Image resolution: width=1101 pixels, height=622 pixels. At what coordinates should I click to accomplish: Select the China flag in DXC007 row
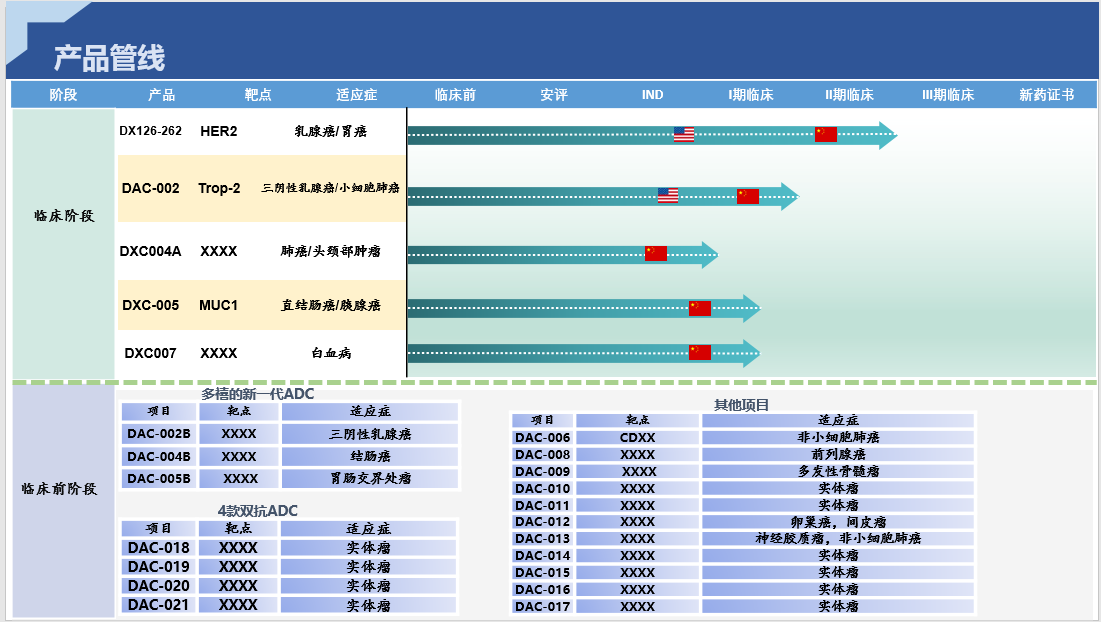[x=699, y=352]
